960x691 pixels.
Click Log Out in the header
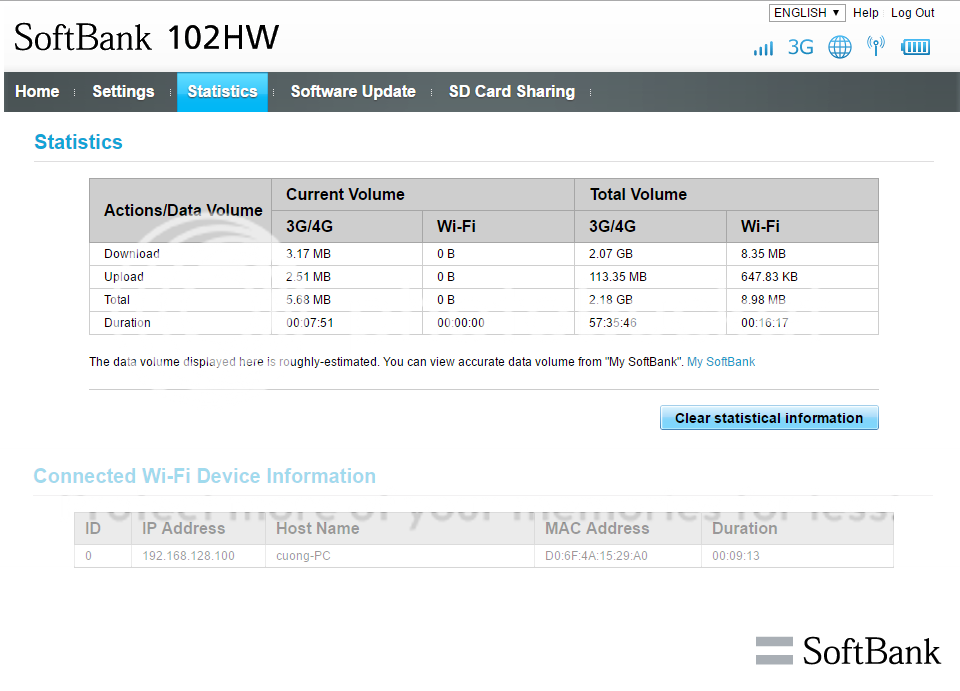click(912, 13)
